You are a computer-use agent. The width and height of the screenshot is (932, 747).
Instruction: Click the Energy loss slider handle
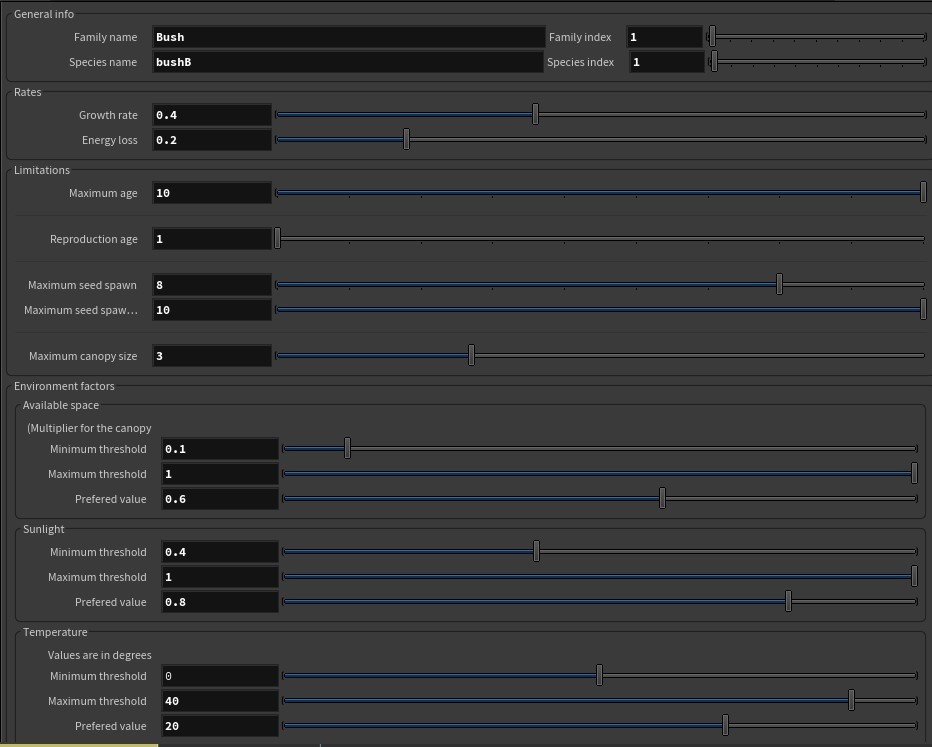(x=407, y=139)
